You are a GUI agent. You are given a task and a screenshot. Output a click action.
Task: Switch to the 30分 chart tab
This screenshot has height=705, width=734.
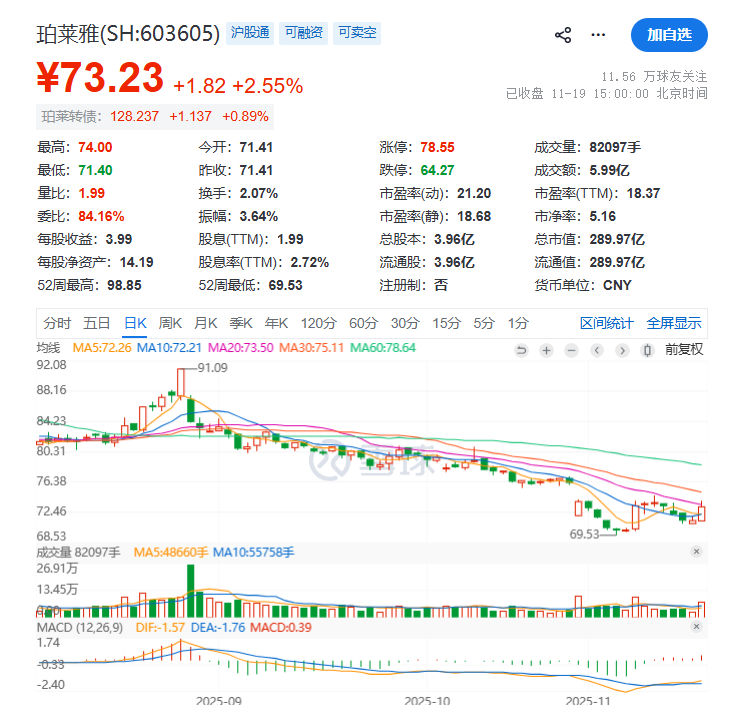pyautogui.click(x=405, y=323)
